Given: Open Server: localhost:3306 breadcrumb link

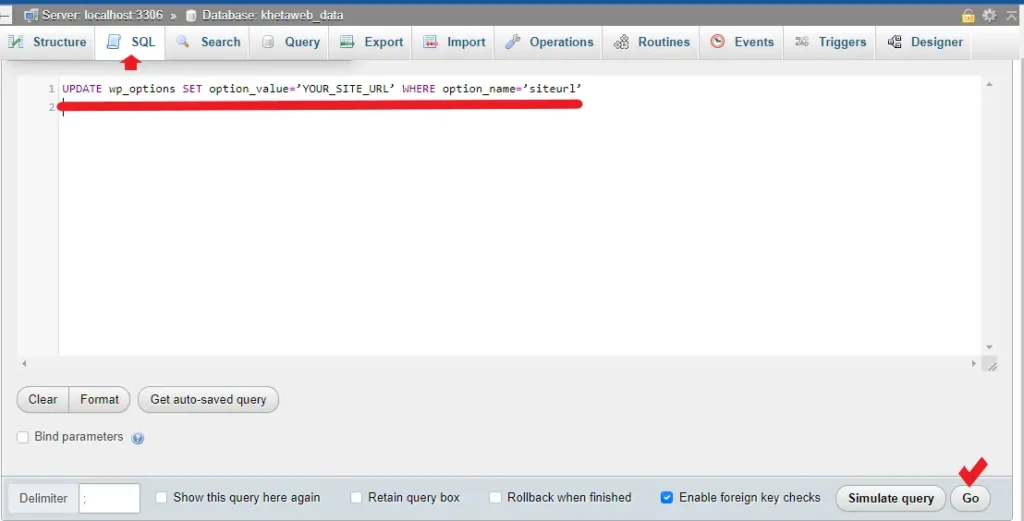Looking at the screenshot, I should 103,15.
